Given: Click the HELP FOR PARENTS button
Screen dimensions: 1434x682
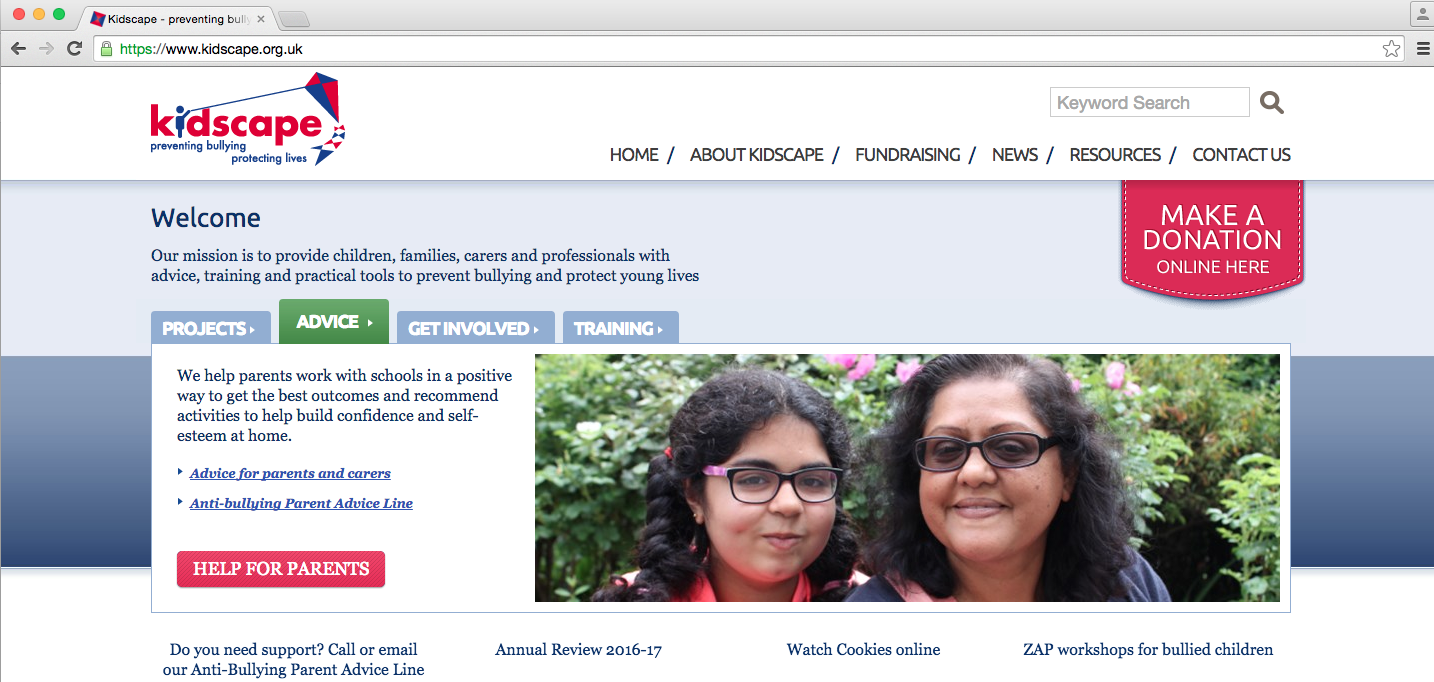Looking at the screenshot, I should click(x=281, y=569).
